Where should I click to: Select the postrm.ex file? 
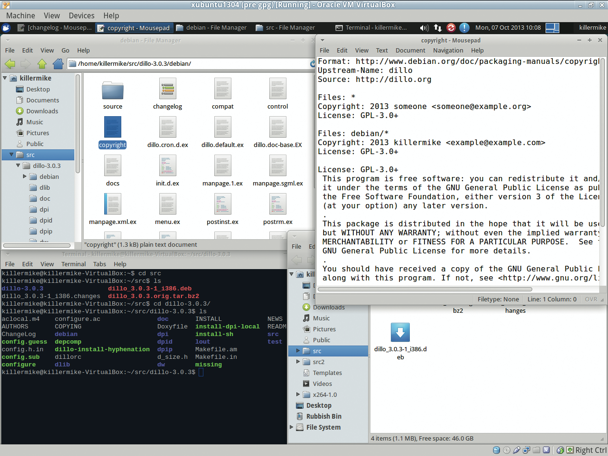pos(278,204)
